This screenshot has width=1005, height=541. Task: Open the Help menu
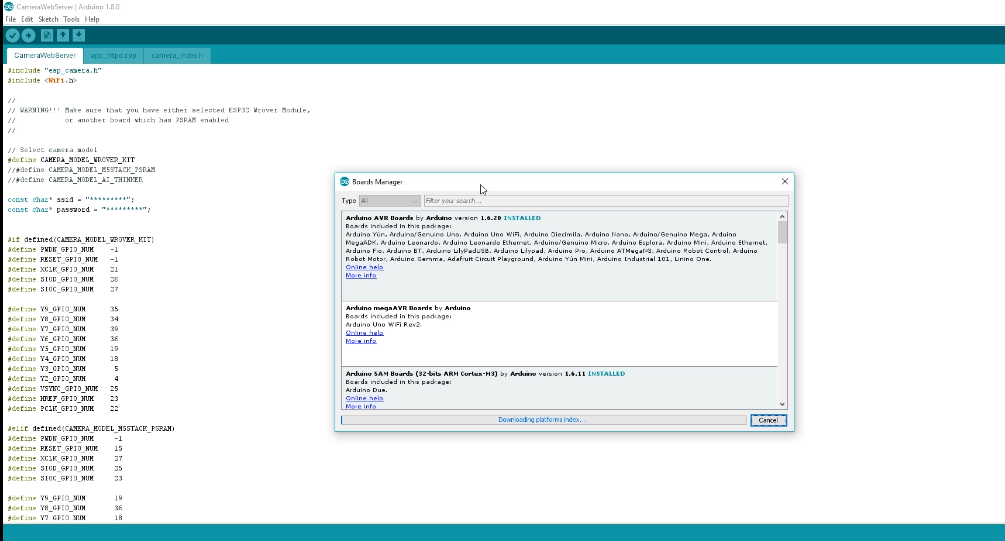point(92,19)
